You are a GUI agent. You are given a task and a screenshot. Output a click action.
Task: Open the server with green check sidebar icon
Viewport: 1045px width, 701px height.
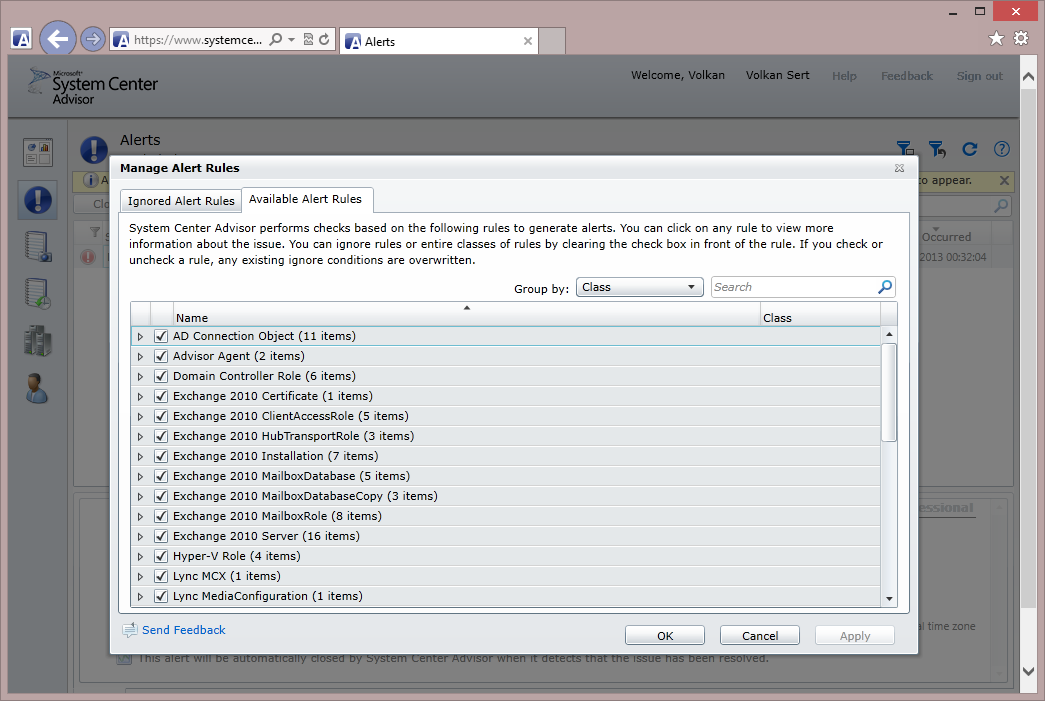click(37, 293)
